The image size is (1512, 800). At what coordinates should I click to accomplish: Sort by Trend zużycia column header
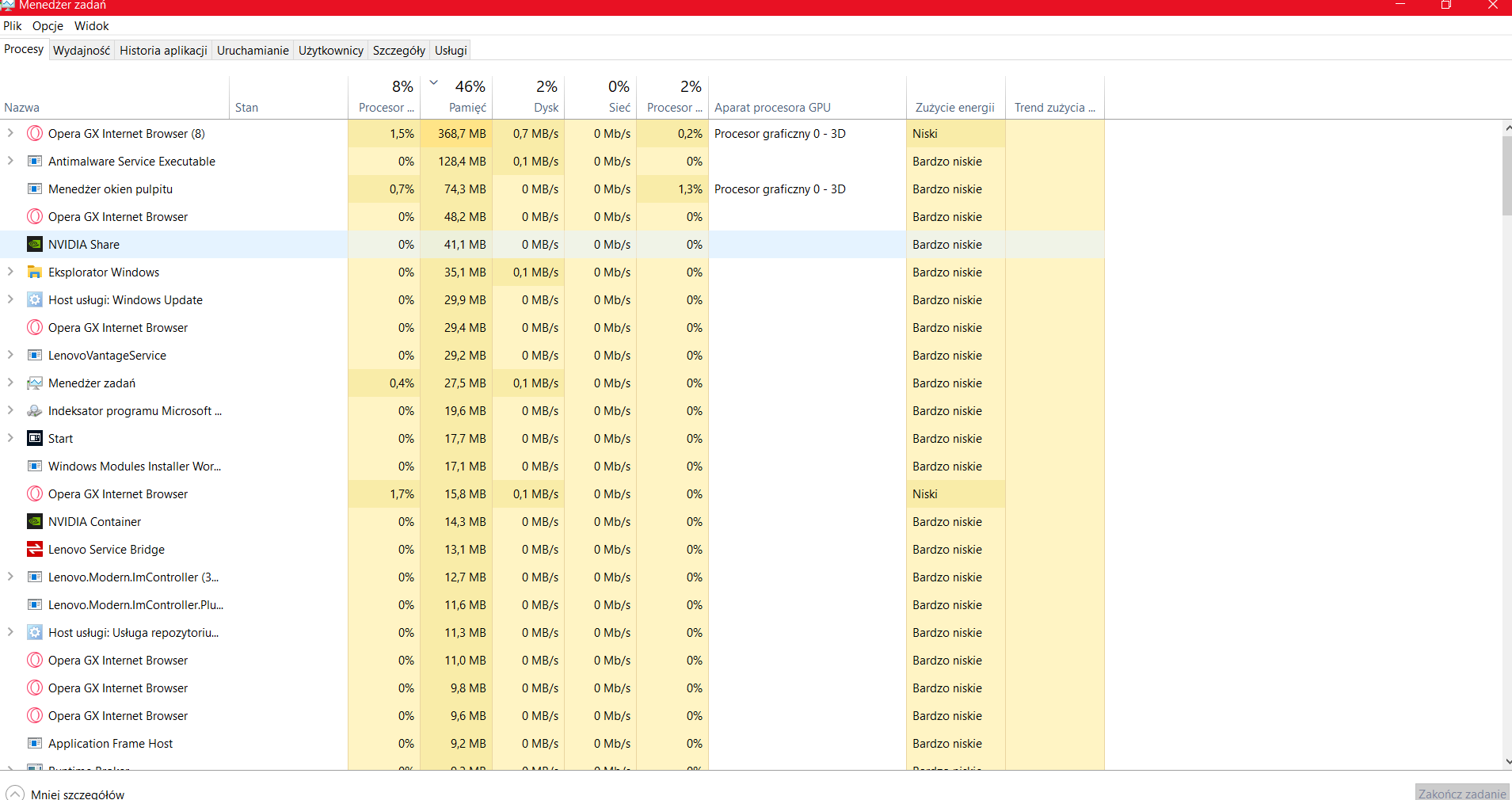tap(1055, 97)
